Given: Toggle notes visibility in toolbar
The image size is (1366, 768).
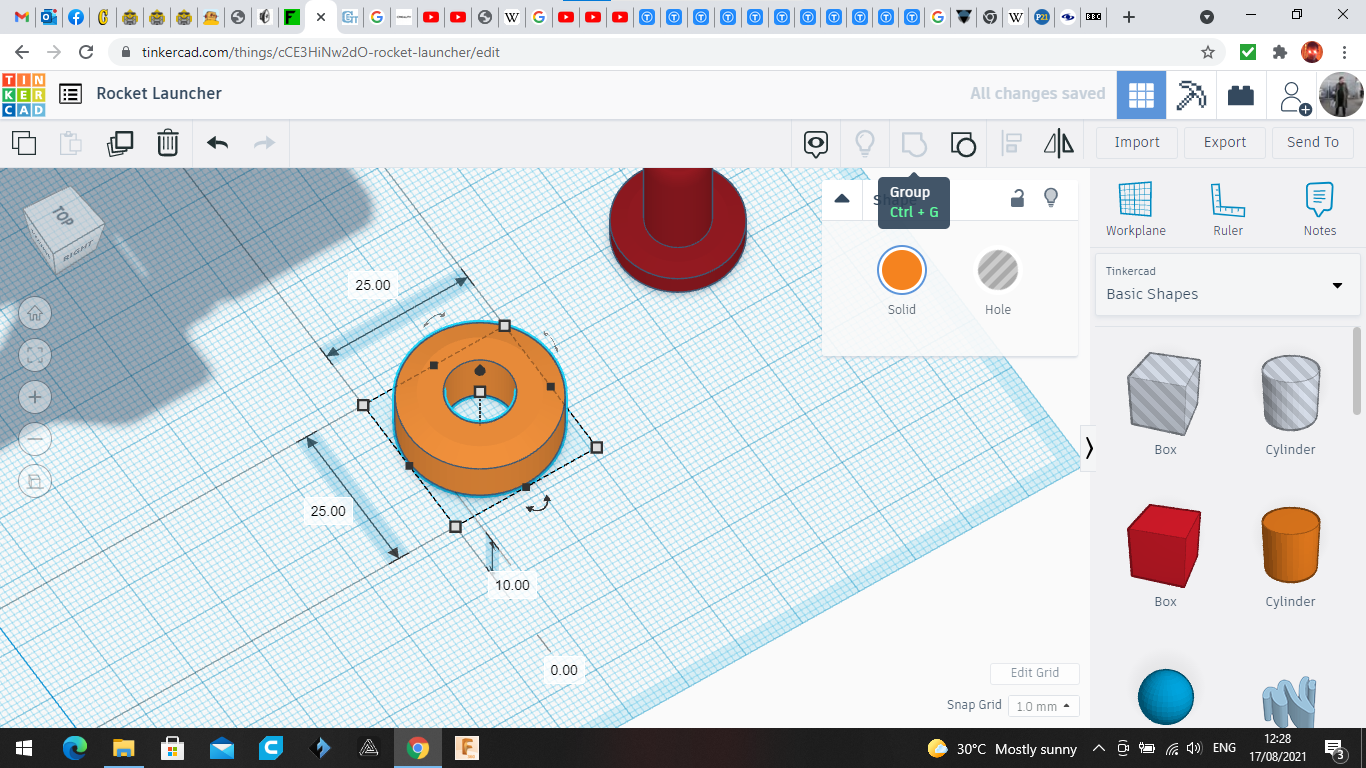Looking at the screenshot, I should coord(816,144).
